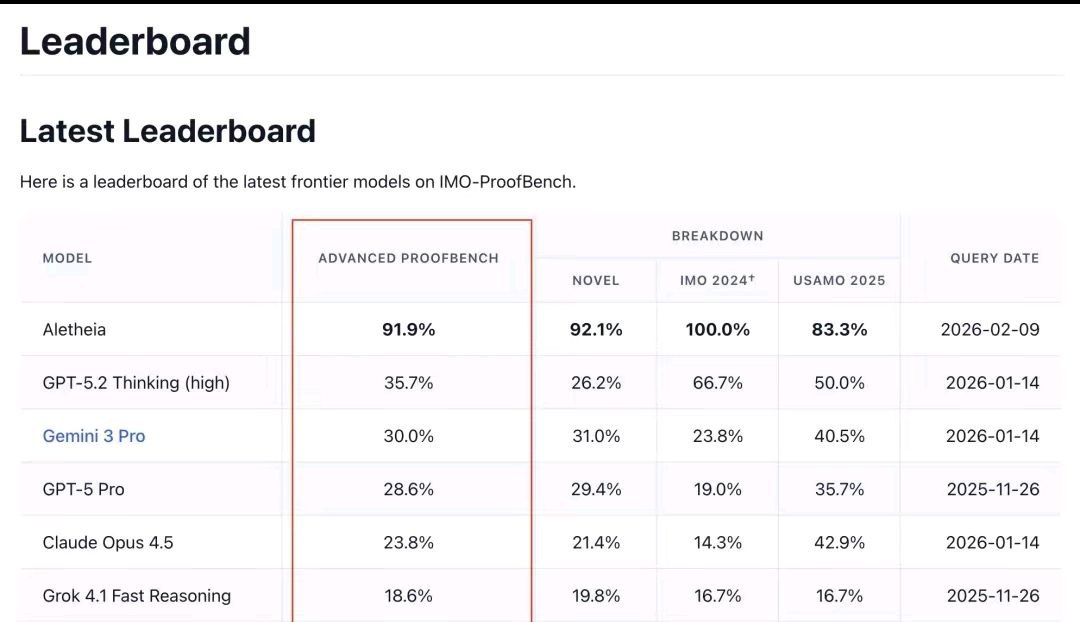Click Aletheia's 91.9% Advanced ProofBench score
The height and width of the screenshot is (622, 1080).
tap(409, 329)
